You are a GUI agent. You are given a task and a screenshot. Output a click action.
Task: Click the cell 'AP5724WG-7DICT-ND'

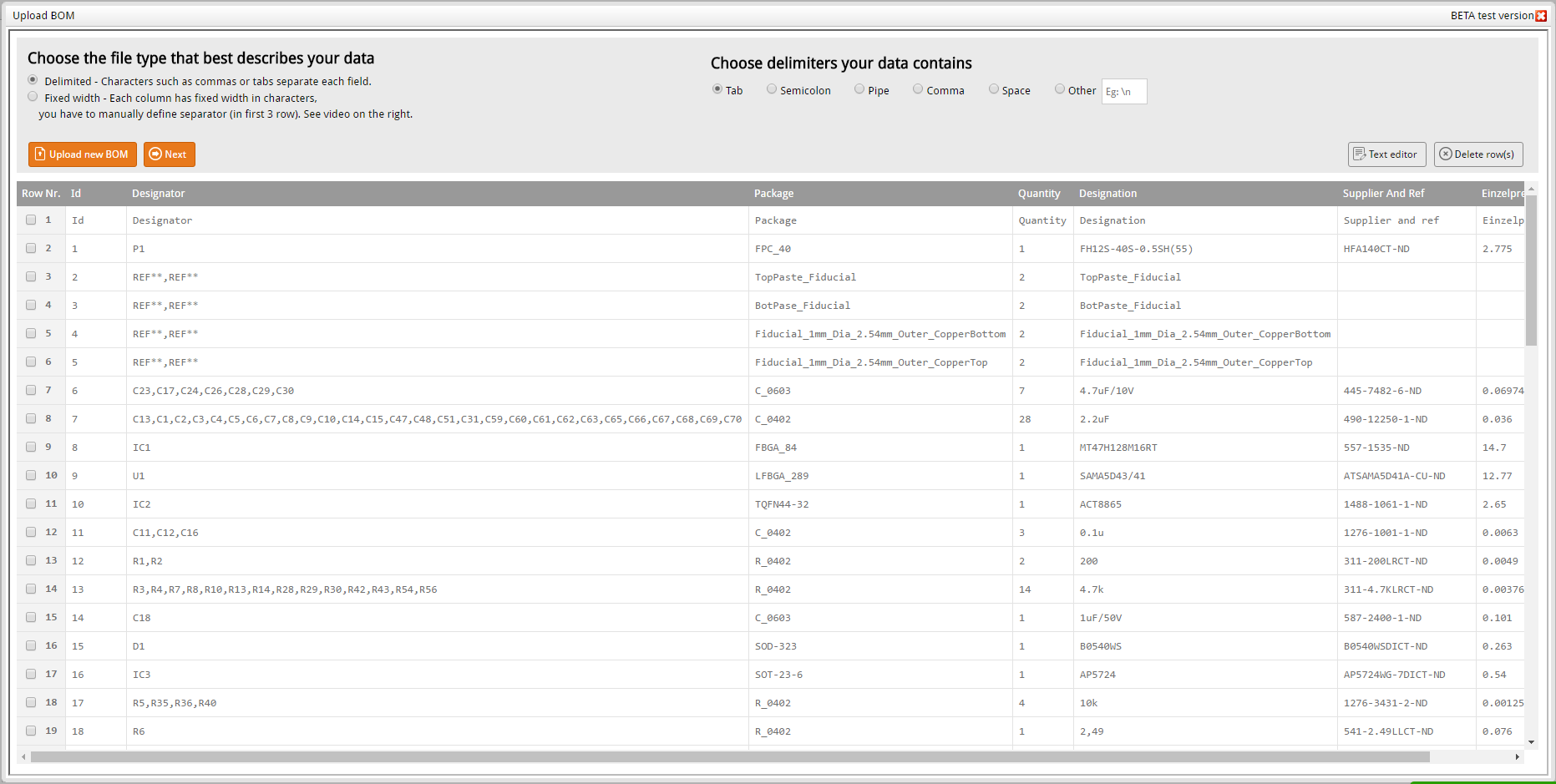[x=1406, y=675]
